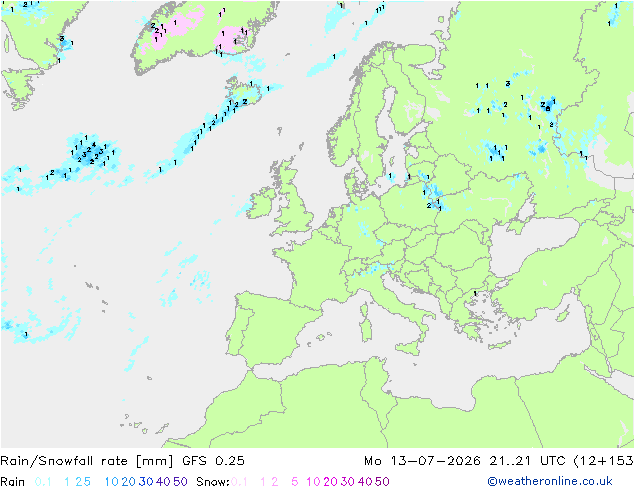This screenshot has height=490, width=634.
Task: Click the 'Rain/Snowfall rate [mm] GFS 0.25' title
Action: tap(123, 461)
